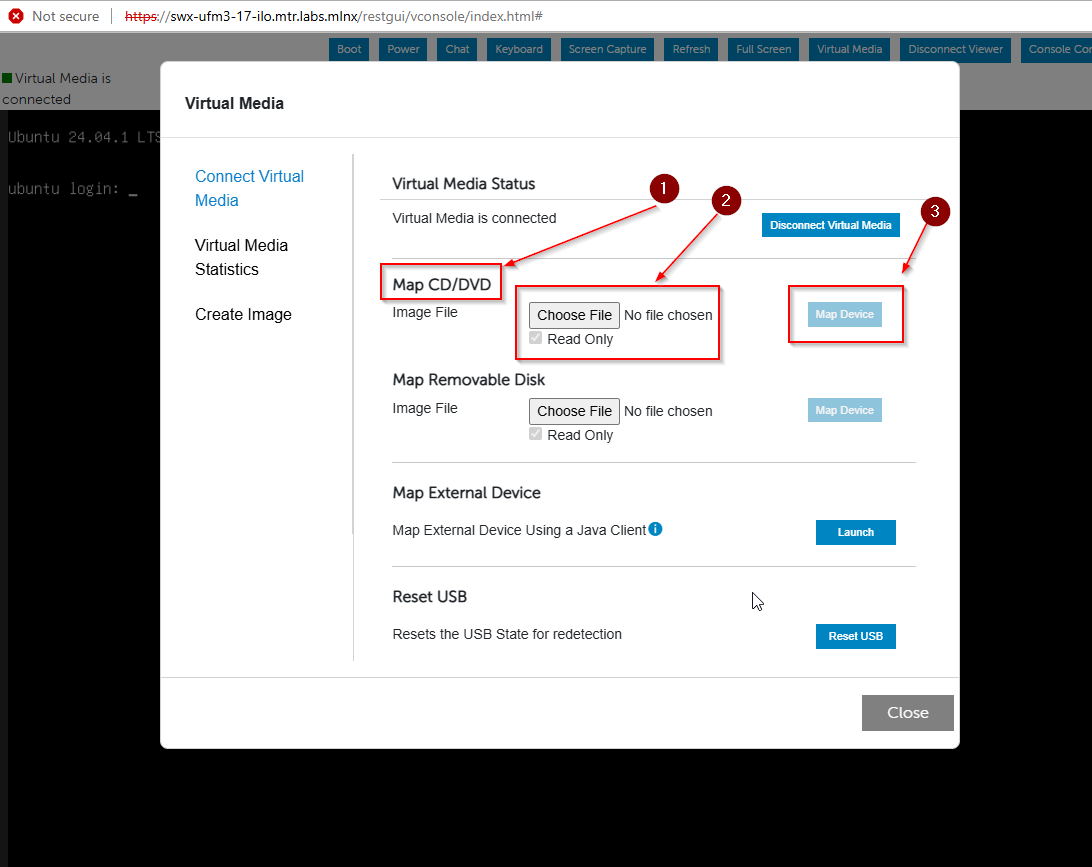
Task: Open the Power toolbar menu
Action: pos(404,49)
